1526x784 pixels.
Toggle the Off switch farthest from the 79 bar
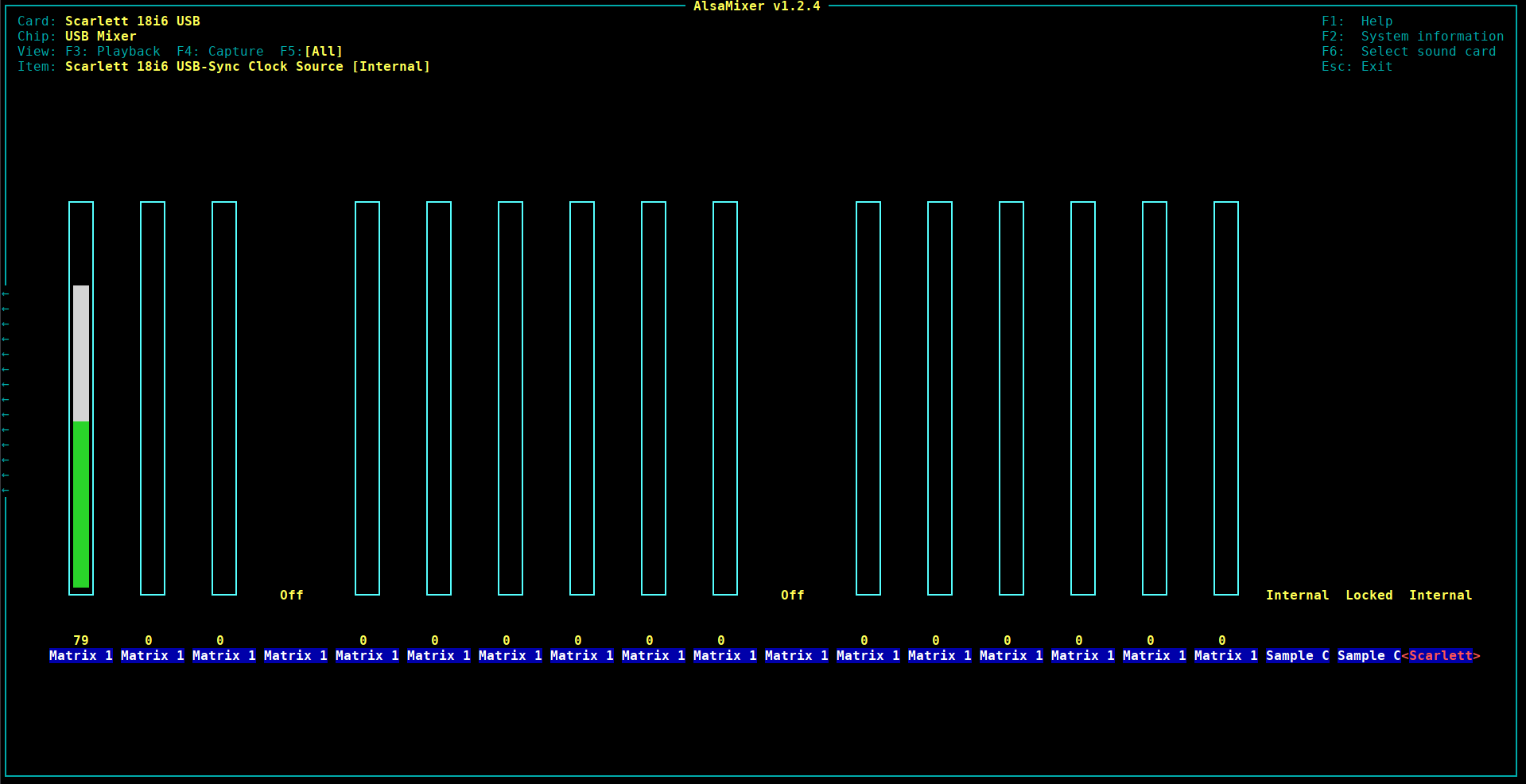[x=793, y=596]
